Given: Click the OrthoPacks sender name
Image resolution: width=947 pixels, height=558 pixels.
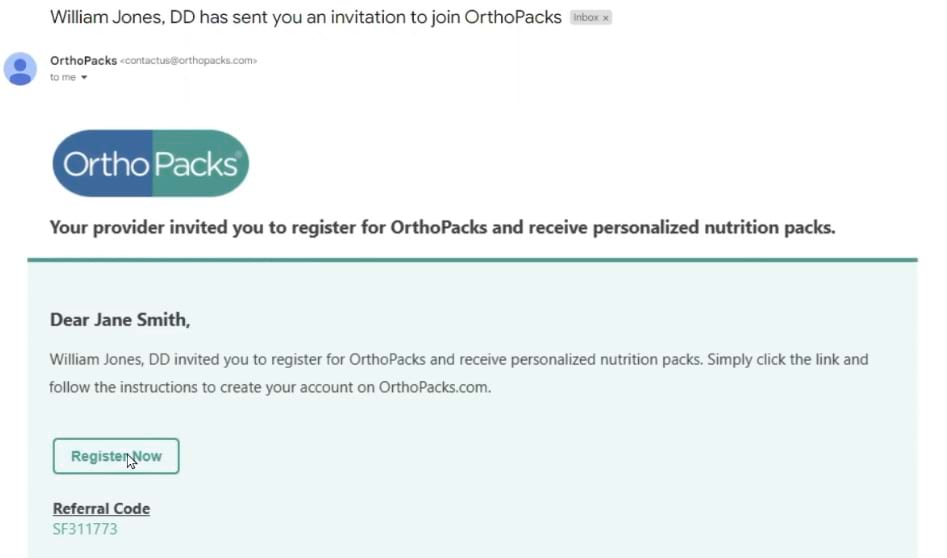Looking at the screenshot, I should [x=83, y=60].
